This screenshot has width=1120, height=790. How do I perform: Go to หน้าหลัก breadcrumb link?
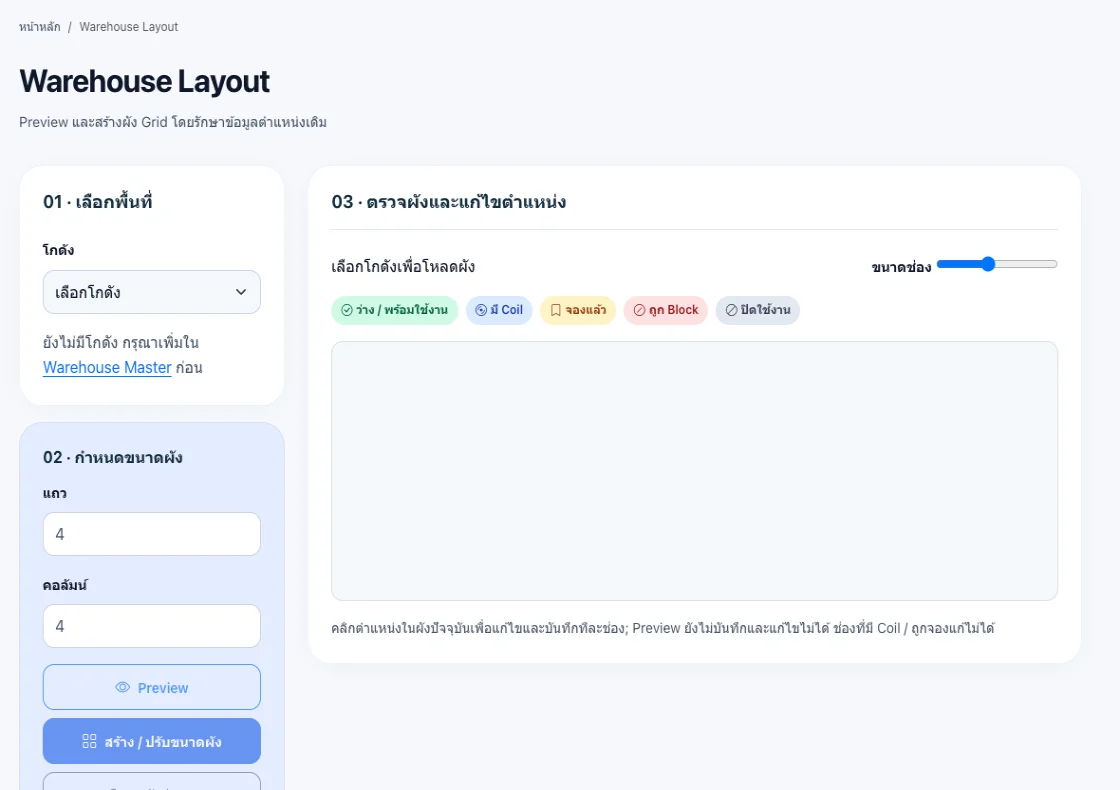(40, 27)
